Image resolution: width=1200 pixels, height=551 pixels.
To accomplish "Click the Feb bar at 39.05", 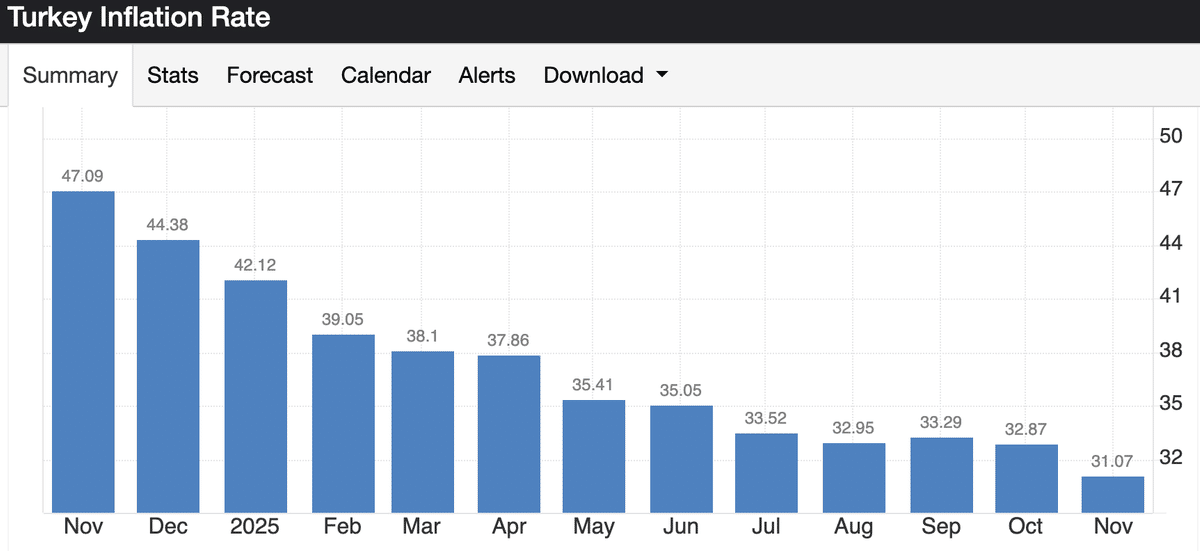I will click(x=343, y=422).
